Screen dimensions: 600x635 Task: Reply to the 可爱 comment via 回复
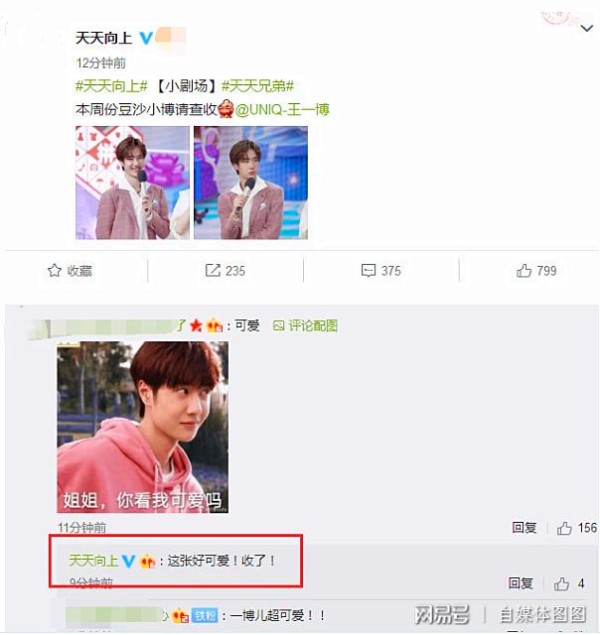point(524,528)
